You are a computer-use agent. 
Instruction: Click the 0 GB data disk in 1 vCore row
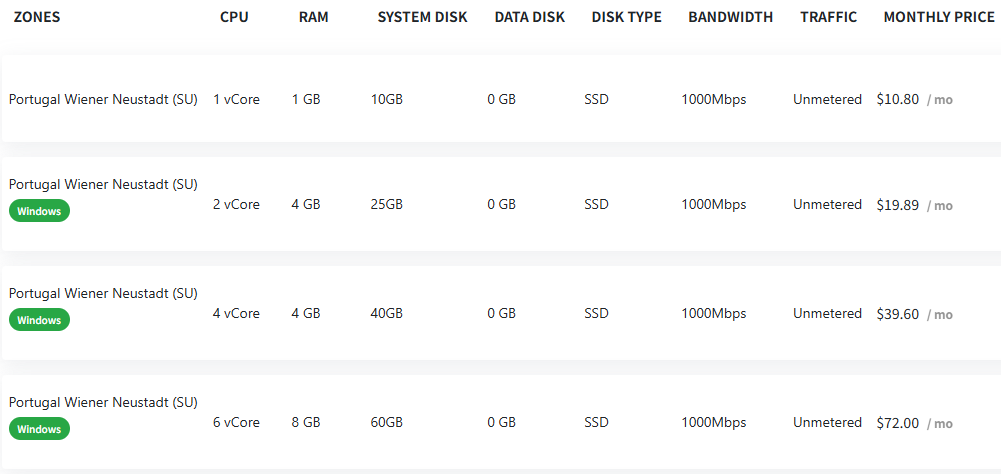pos(502,100)
